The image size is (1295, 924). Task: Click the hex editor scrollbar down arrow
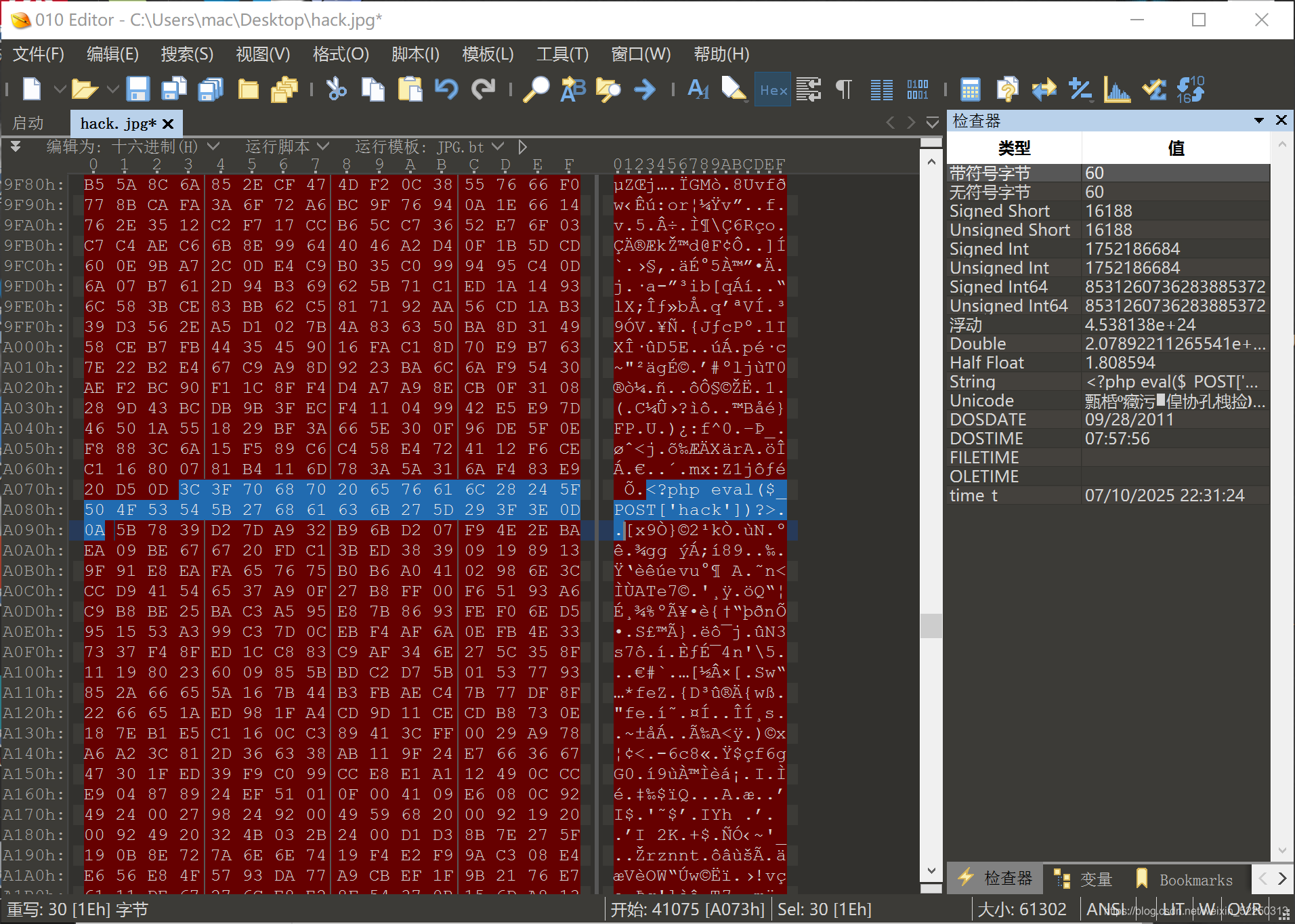[x=931, y=871]
